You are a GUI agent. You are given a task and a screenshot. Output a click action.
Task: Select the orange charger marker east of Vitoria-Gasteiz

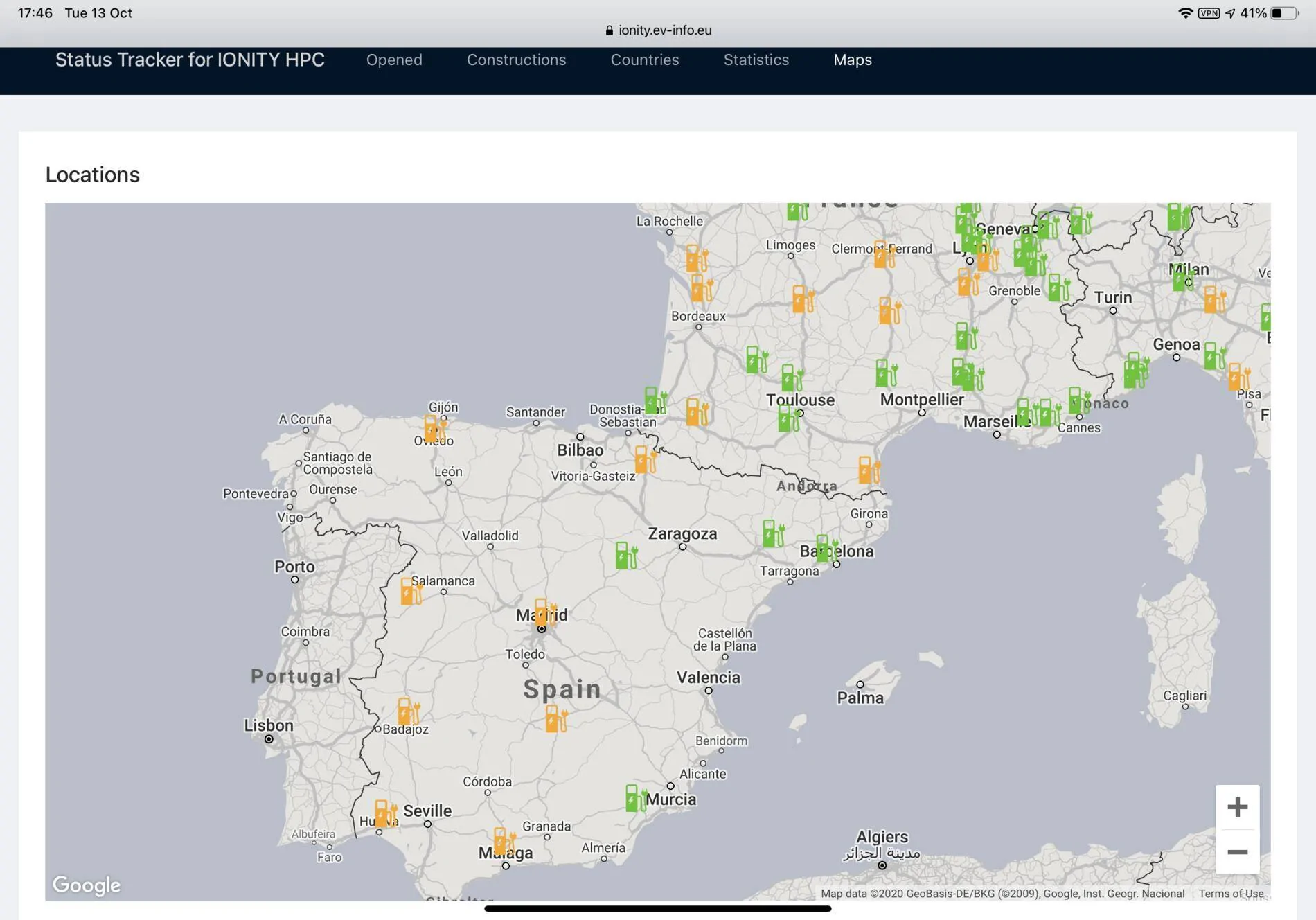coord(645,459)
